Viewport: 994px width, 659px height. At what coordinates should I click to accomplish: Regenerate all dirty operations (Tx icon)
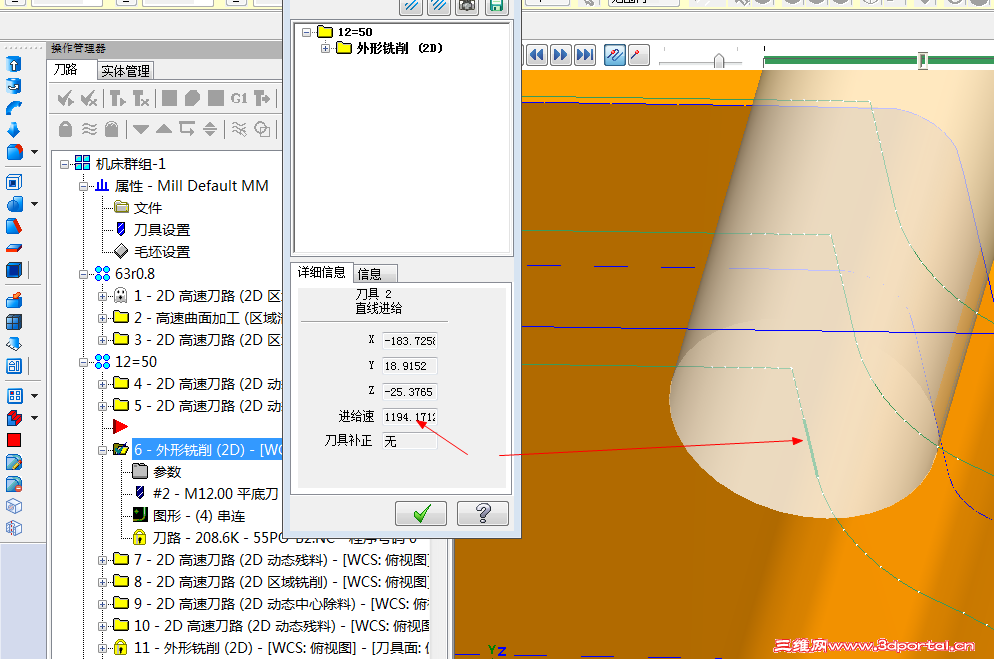[141, 98]
